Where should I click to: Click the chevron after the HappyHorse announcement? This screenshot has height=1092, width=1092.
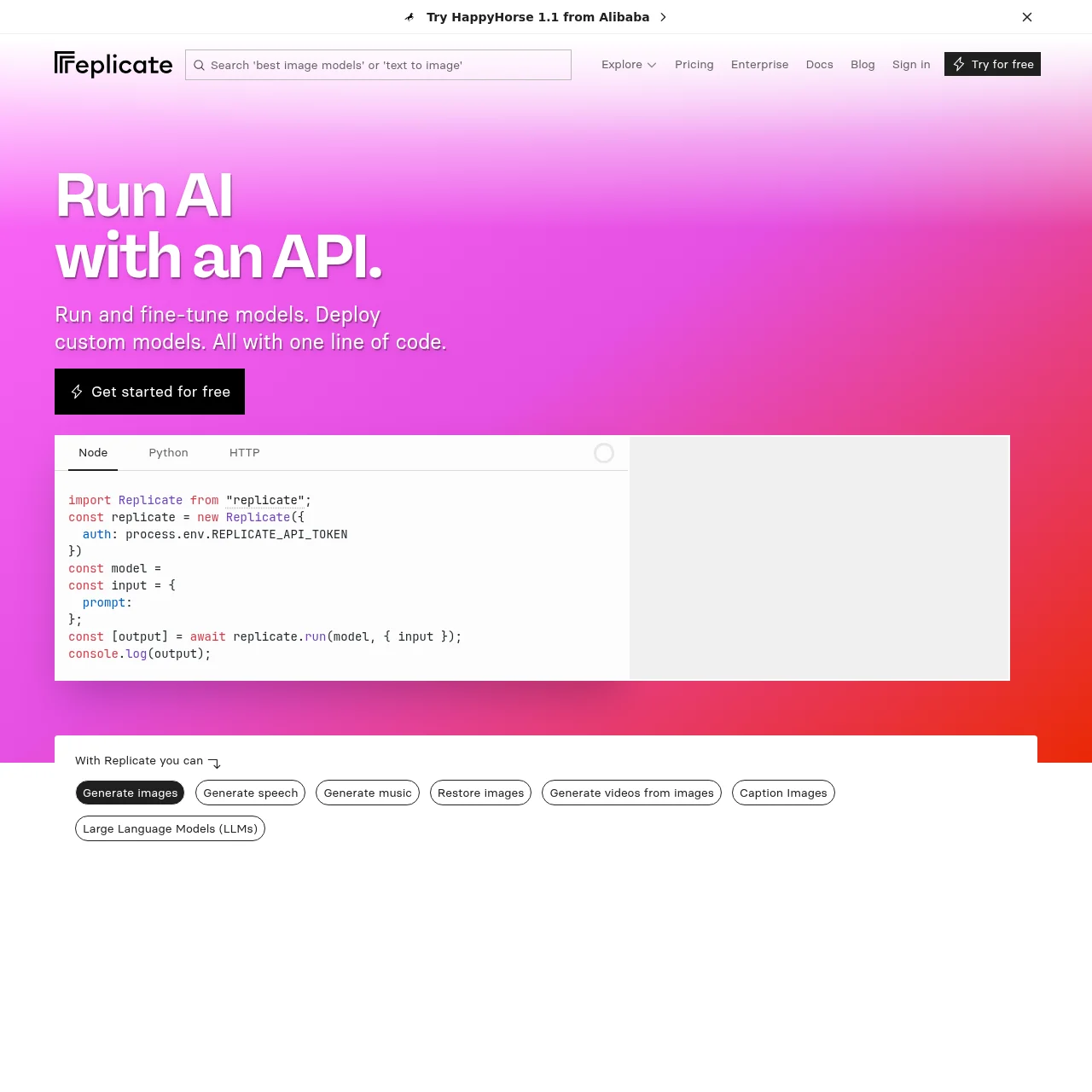tap(663, 17)
